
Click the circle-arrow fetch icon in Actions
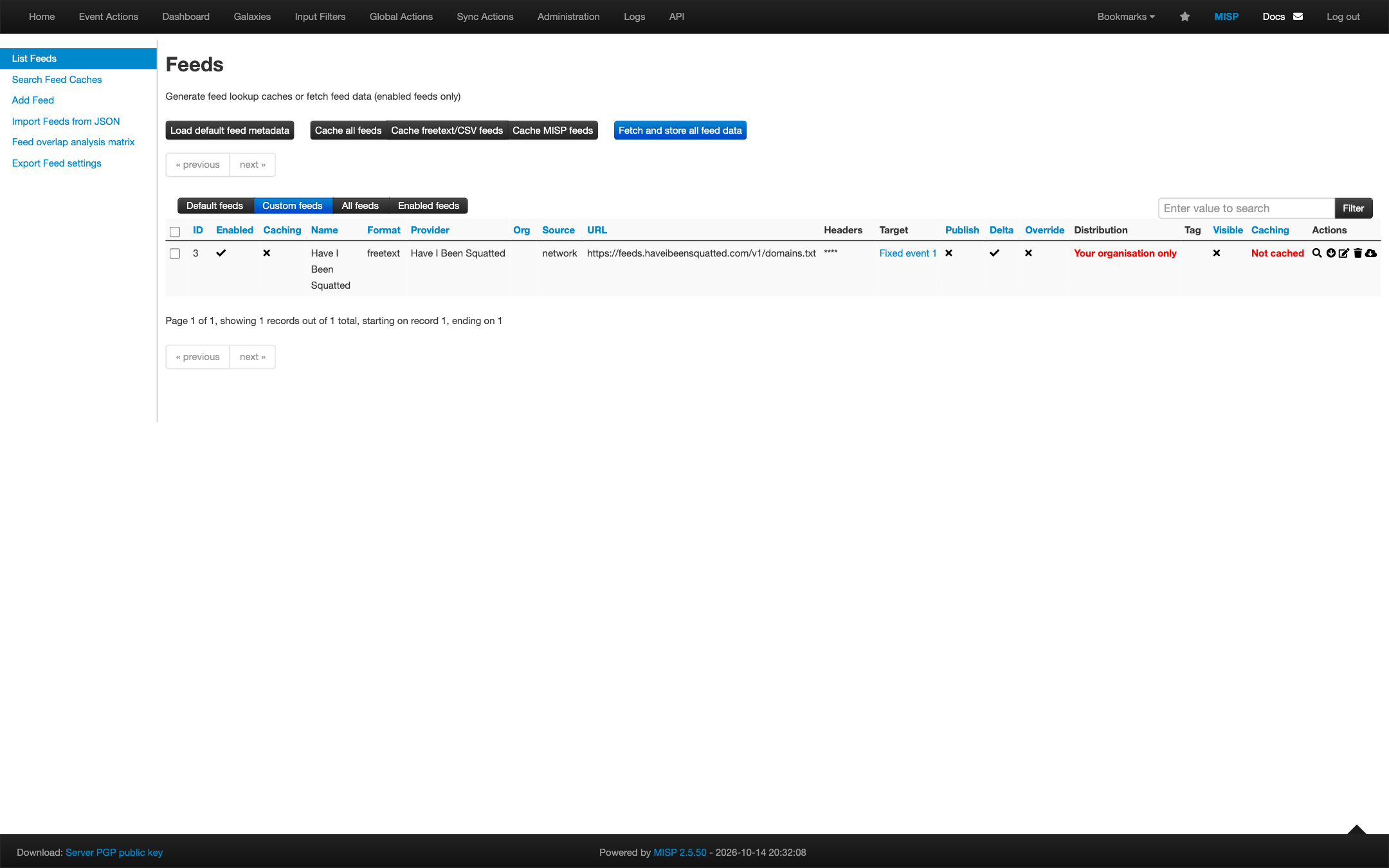pos(1331,253)
